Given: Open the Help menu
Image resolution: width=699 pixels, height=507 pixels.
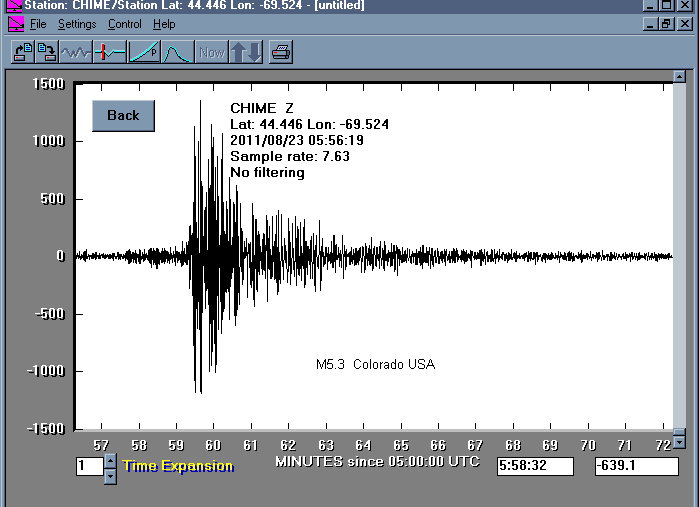Looking at the screenshot, I should (165, 24).
